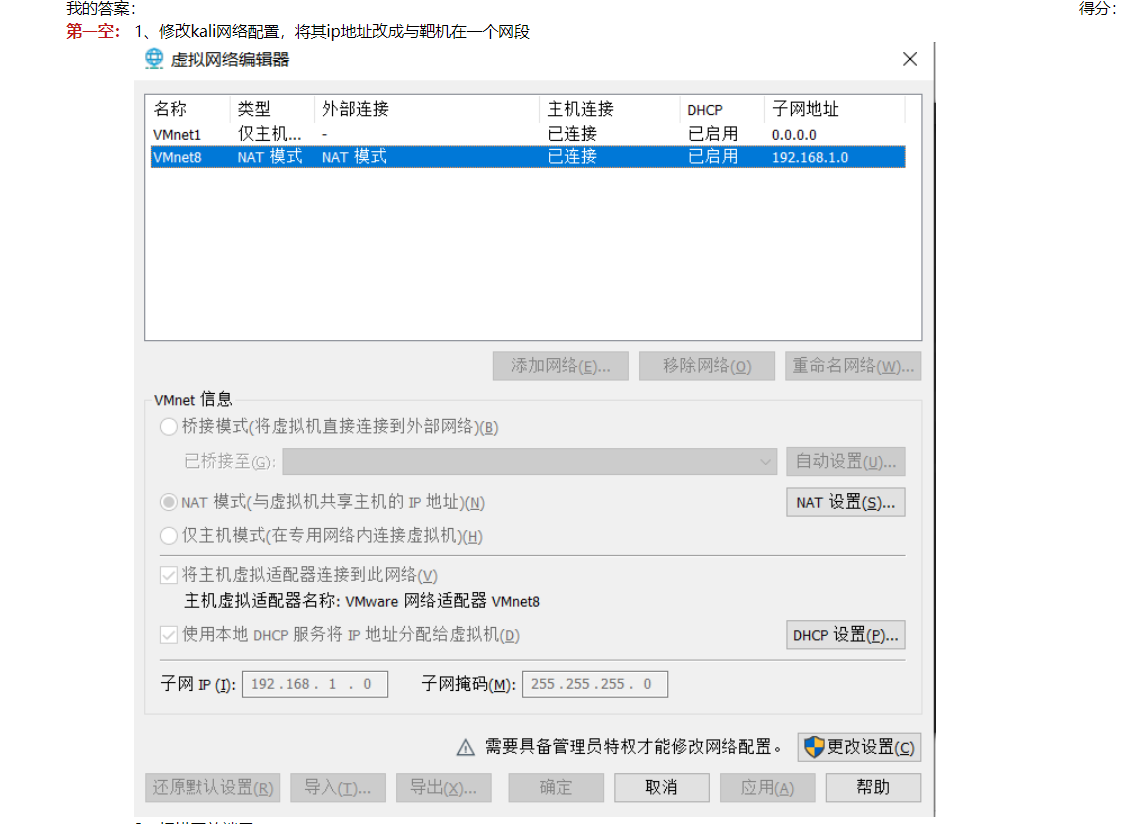
Task: Click subnet address 0.0.0.0 cell
Action: [x=794, y=135]
